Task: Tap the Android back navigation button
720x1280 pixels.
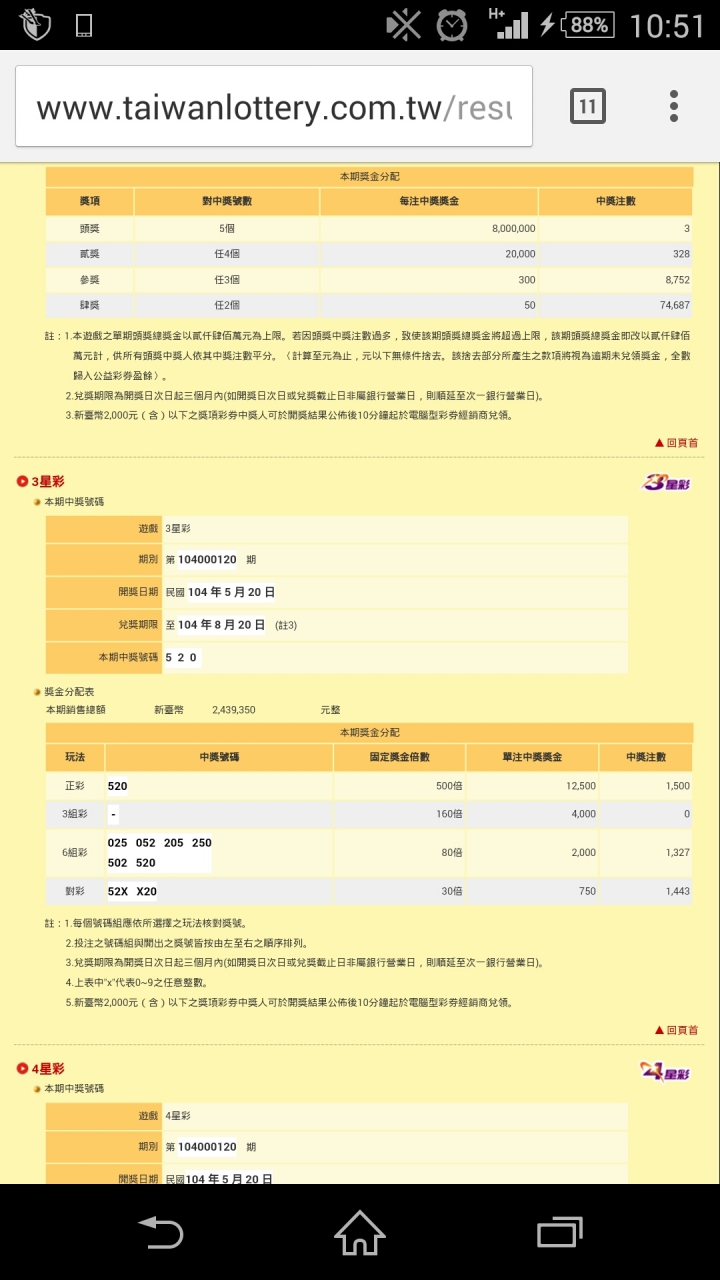Action: (x=160, y=1232)
